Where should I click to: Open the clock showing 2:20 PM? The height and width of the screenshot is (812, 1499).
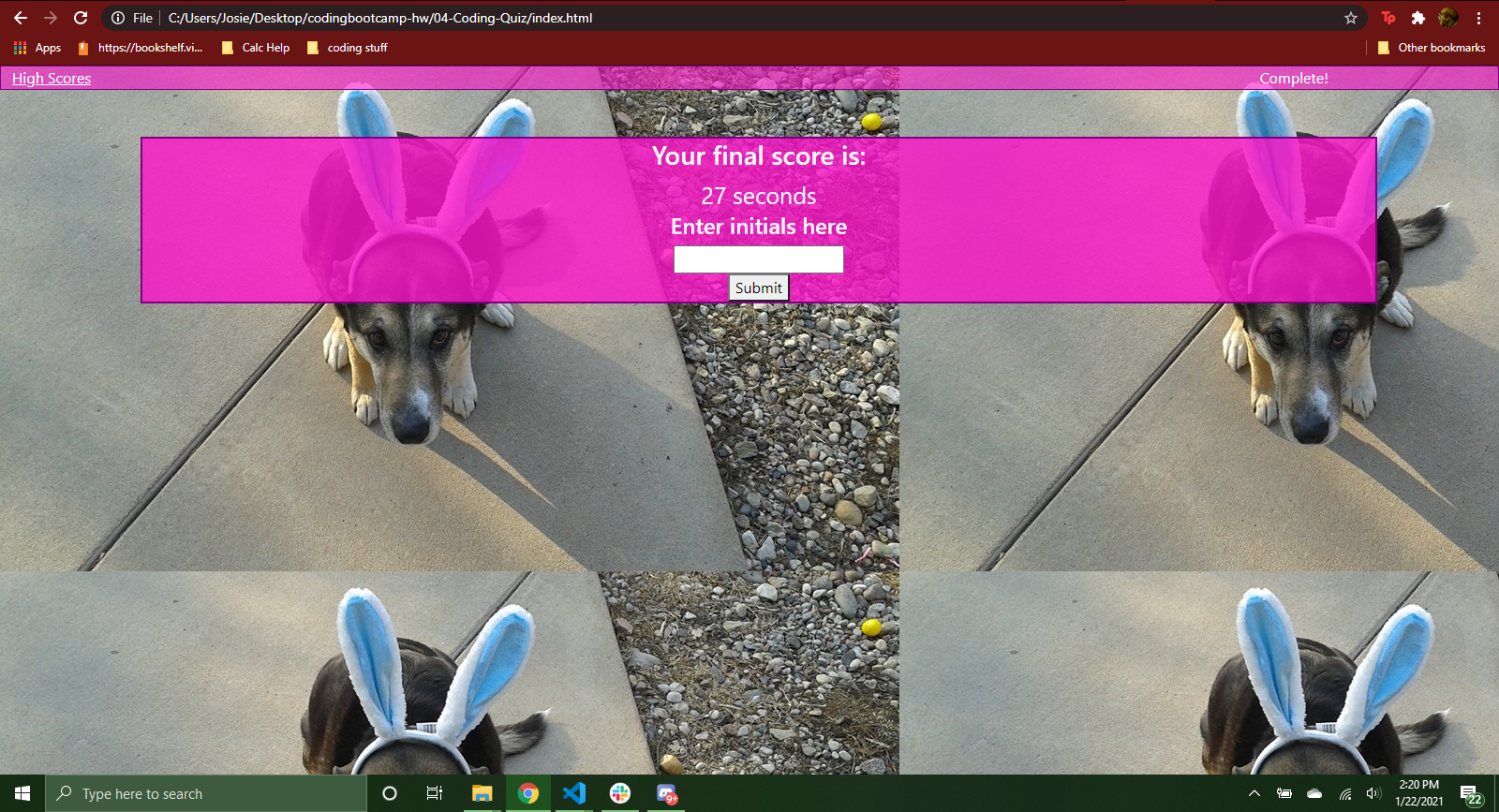(x=1419, y=793)
